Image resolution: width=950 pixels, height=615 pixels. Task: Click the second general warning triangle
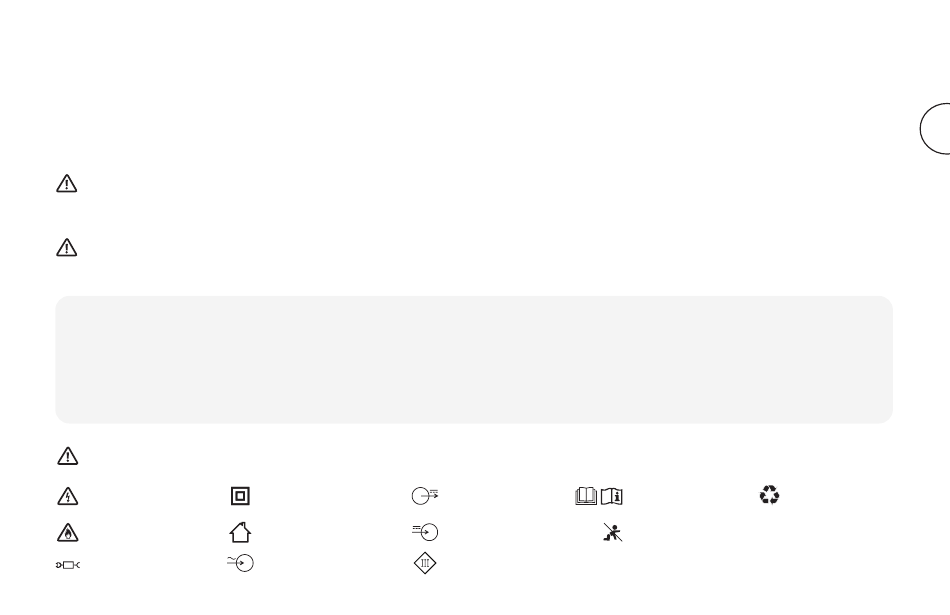point(67,247)
